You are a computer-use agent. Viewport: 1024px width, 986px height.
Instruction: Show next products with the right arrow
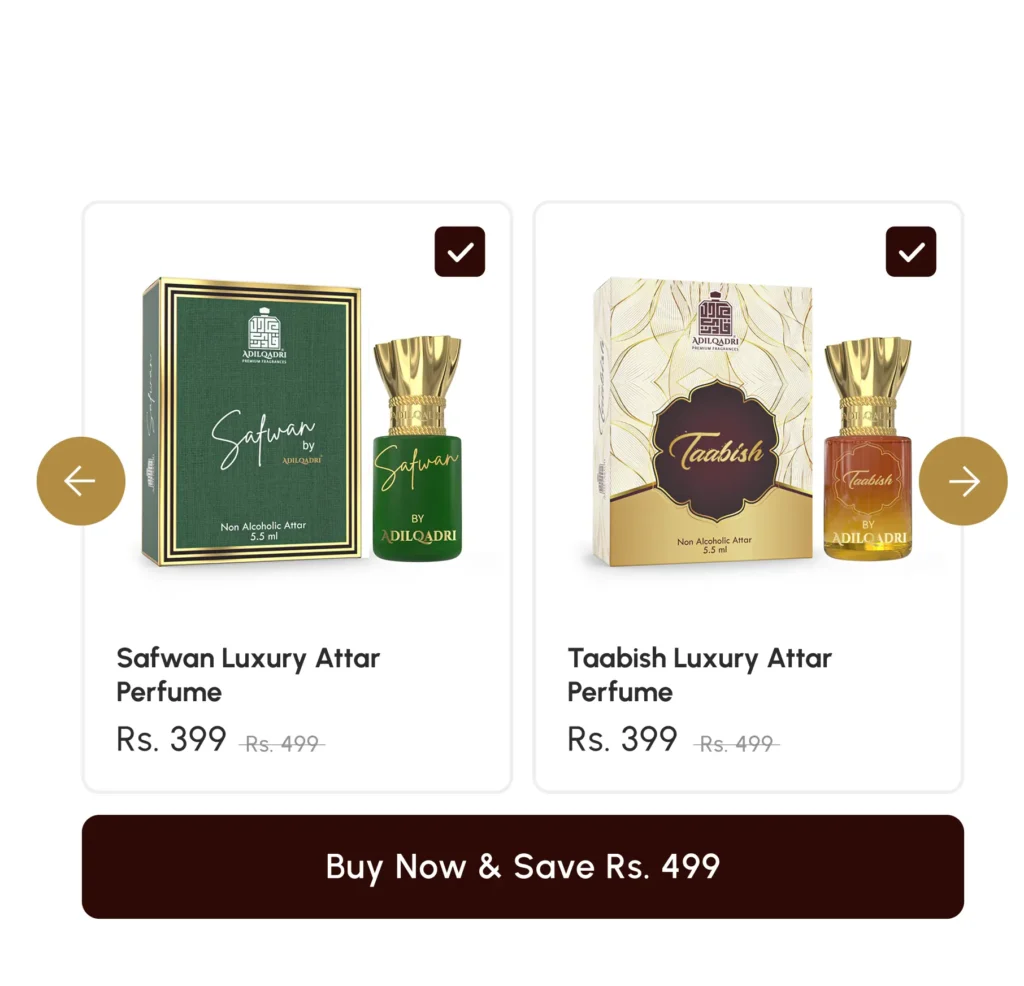point(963,481)
